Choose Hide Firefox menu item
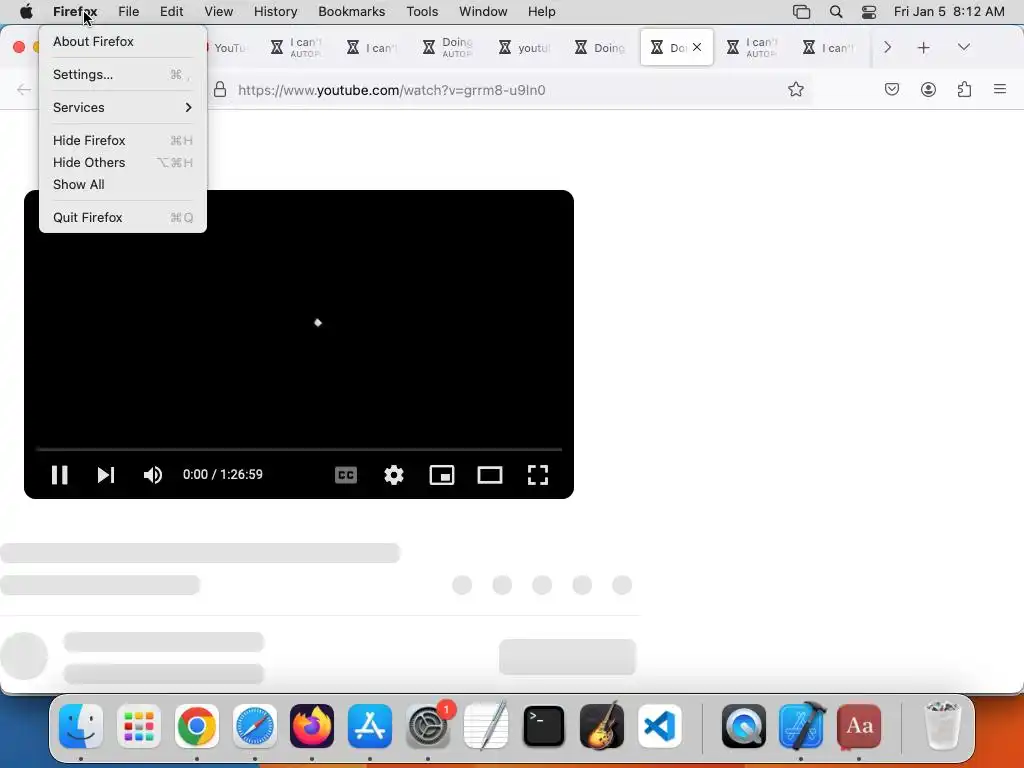 coord(123,140)
